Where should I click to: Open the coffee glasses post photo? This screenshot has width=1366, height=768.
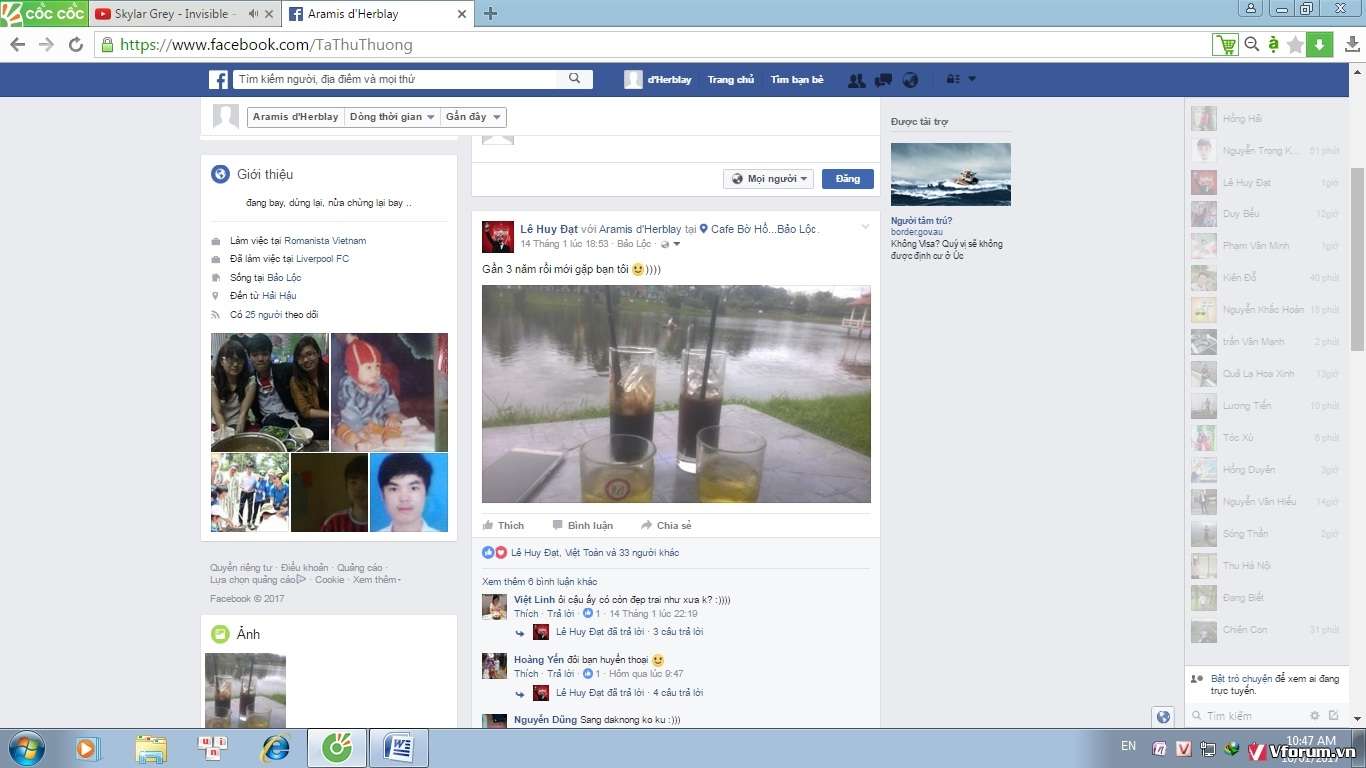pos(676,394)
